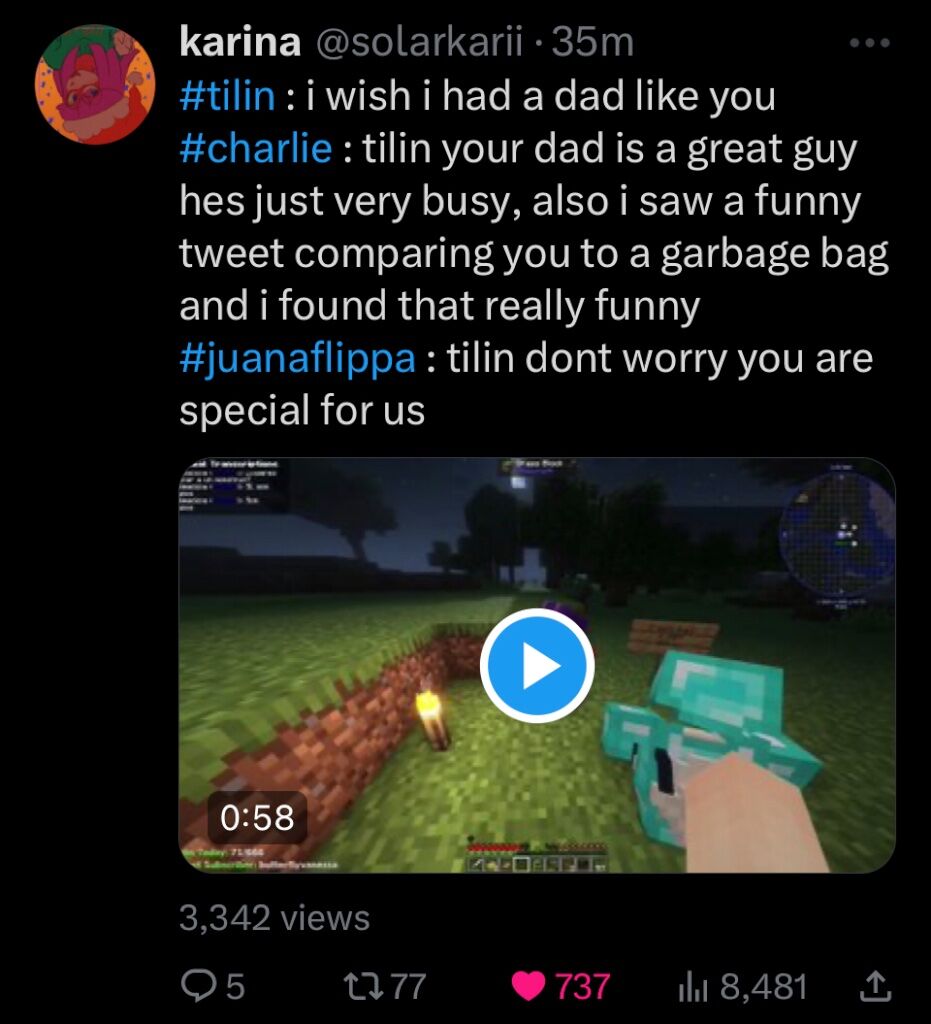Open karina's profile avatar
The image size is (931, 1024).
(x=95, y=84)
